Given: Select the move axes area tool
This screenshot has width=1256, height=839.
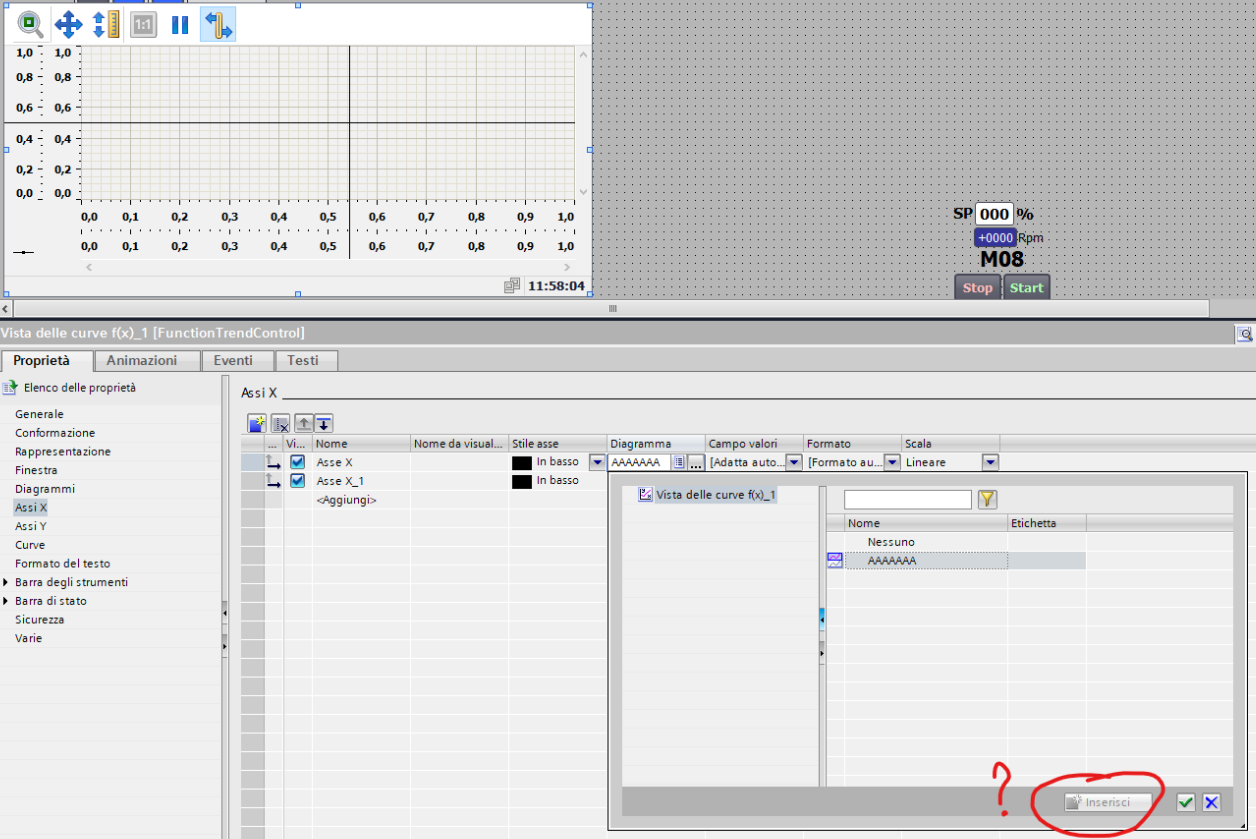Looking at the screenshot, I should 68,24.
